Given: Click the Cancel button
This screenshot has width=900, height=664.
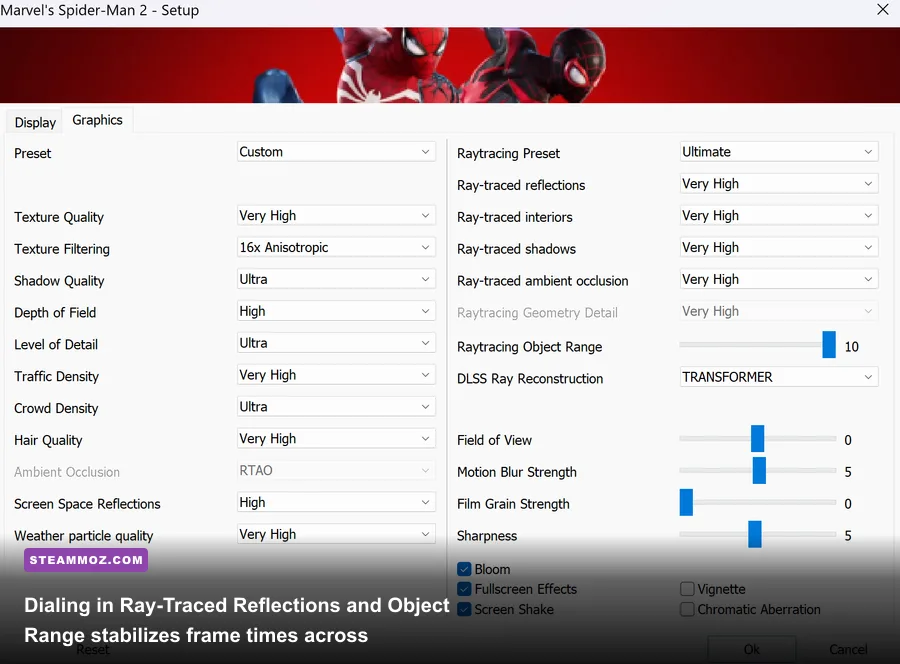Looking at the screenshot, I should click(x=848, y=649).
